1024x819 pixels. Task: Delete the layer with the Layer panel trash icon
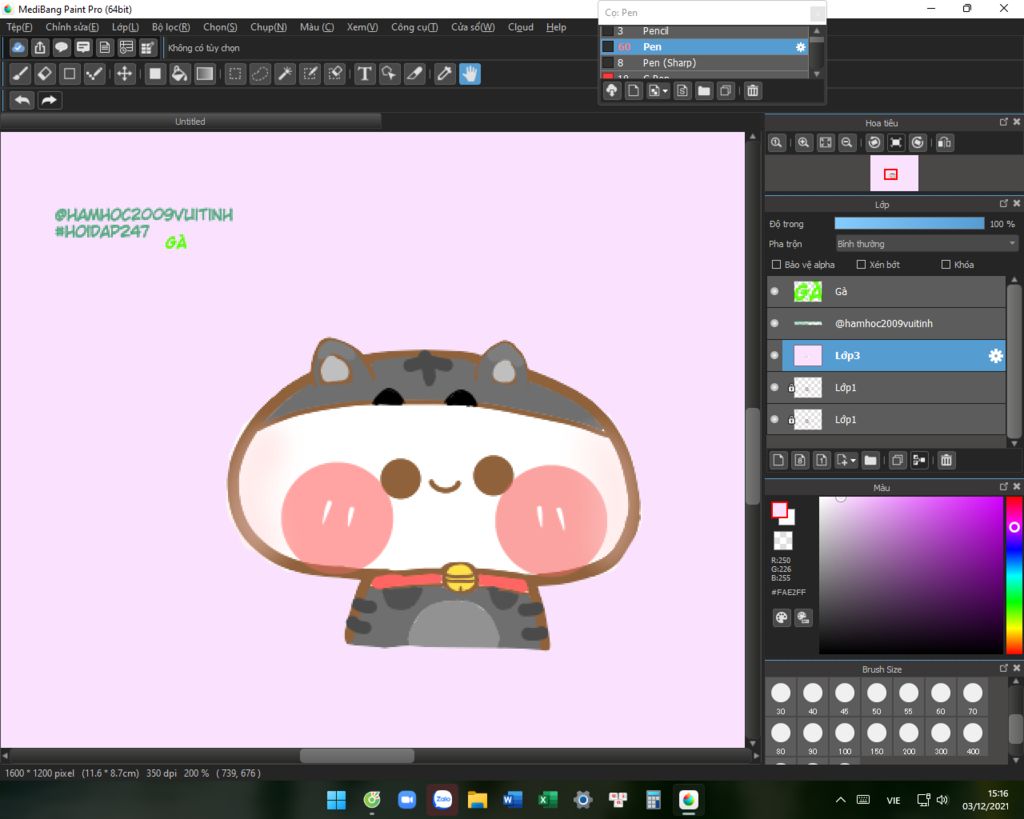pos(946,460)
